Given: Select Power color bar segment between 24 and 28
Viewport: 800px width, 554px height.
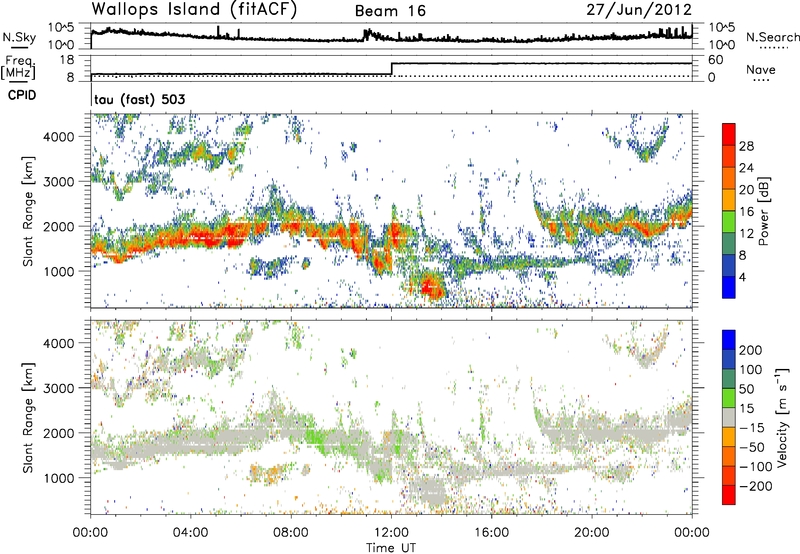Looking at the screenshot, I should 729,156.
